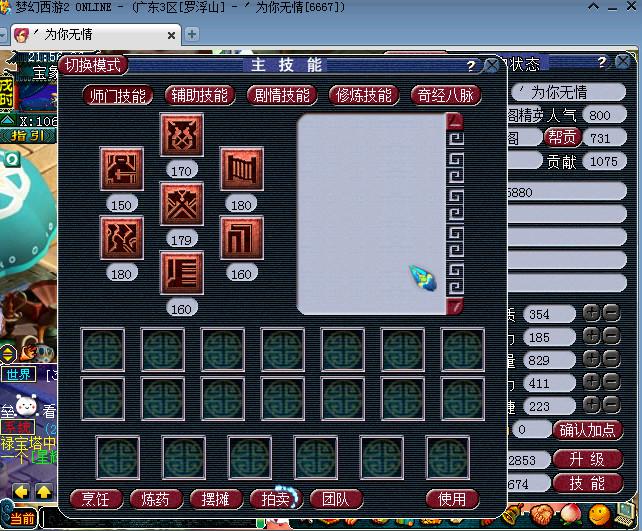Screen dimensions: 642x531
Task: Open a new account tab with plus
Action: coord(192,34)
